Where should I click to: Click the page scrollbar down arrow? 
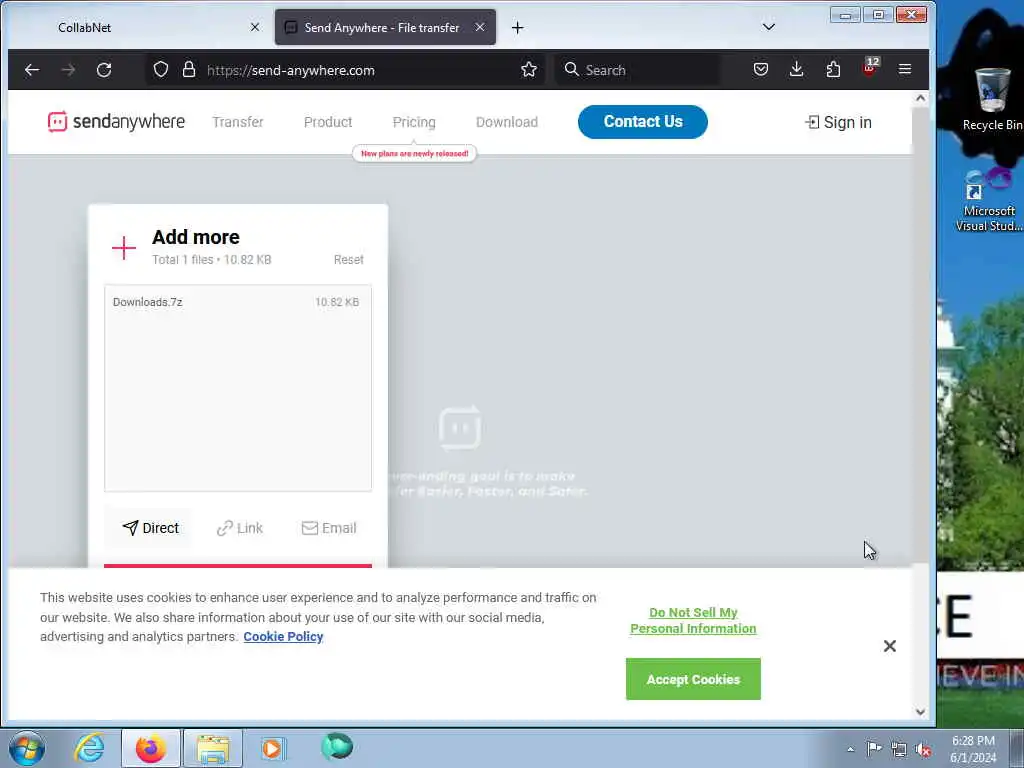[920, 712]
